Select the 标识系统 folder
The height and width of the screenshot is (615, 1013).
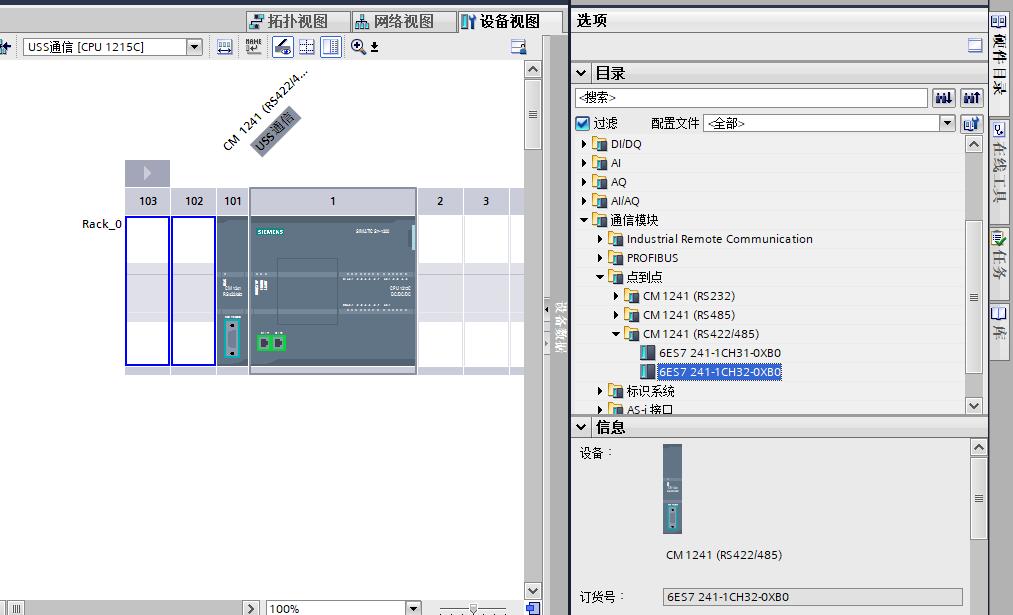[650, 391]
